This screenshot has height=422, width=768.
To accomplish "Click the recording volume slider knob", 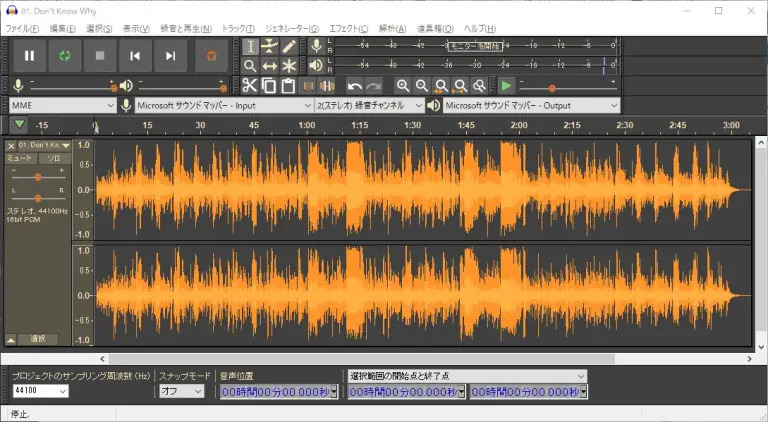I will [x=114, y=88].
